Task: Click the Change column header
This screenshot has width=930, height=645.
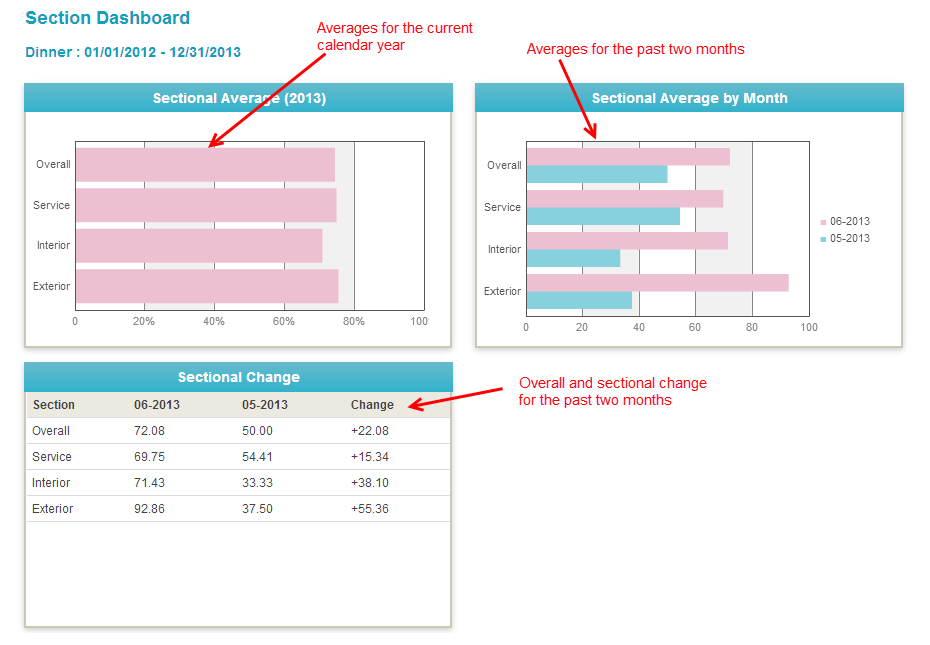Action: [x=372, y=405]
